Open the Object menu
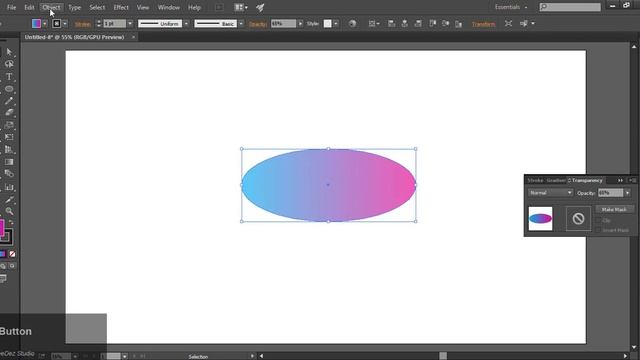 click(x=51, y=7)
